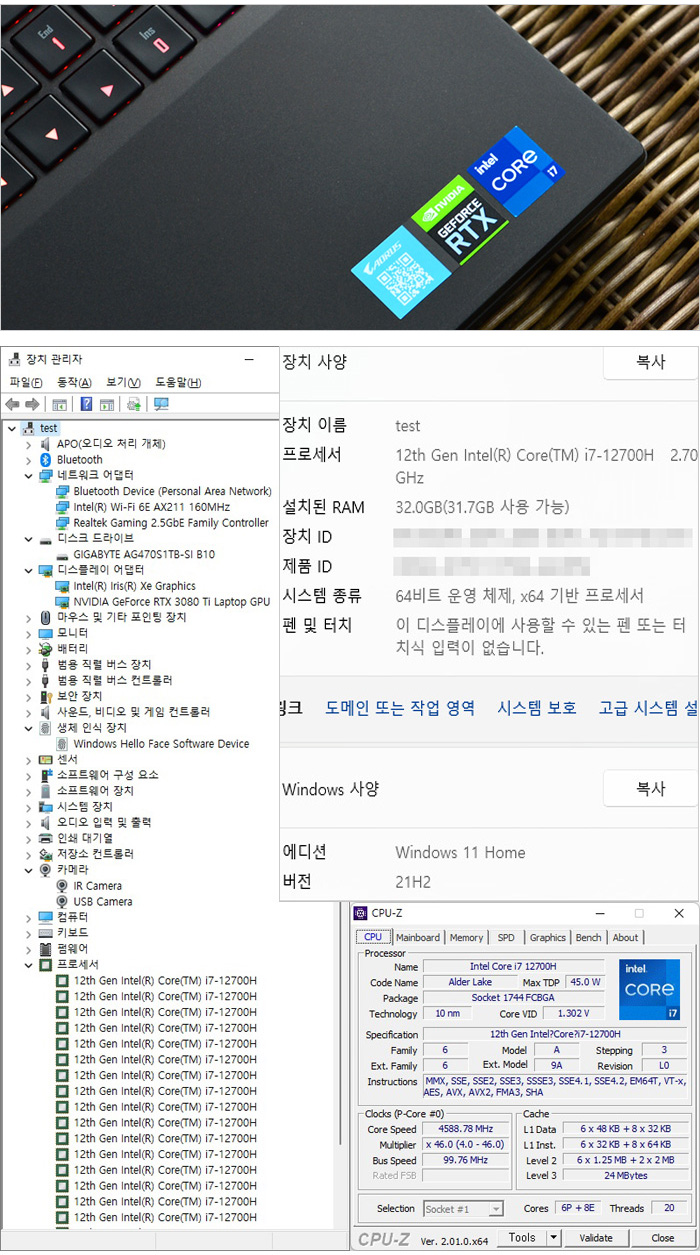Click the update driver toolbar icon with green arrow
Viewport: 700px width, 1255px height.
point(134,404)
